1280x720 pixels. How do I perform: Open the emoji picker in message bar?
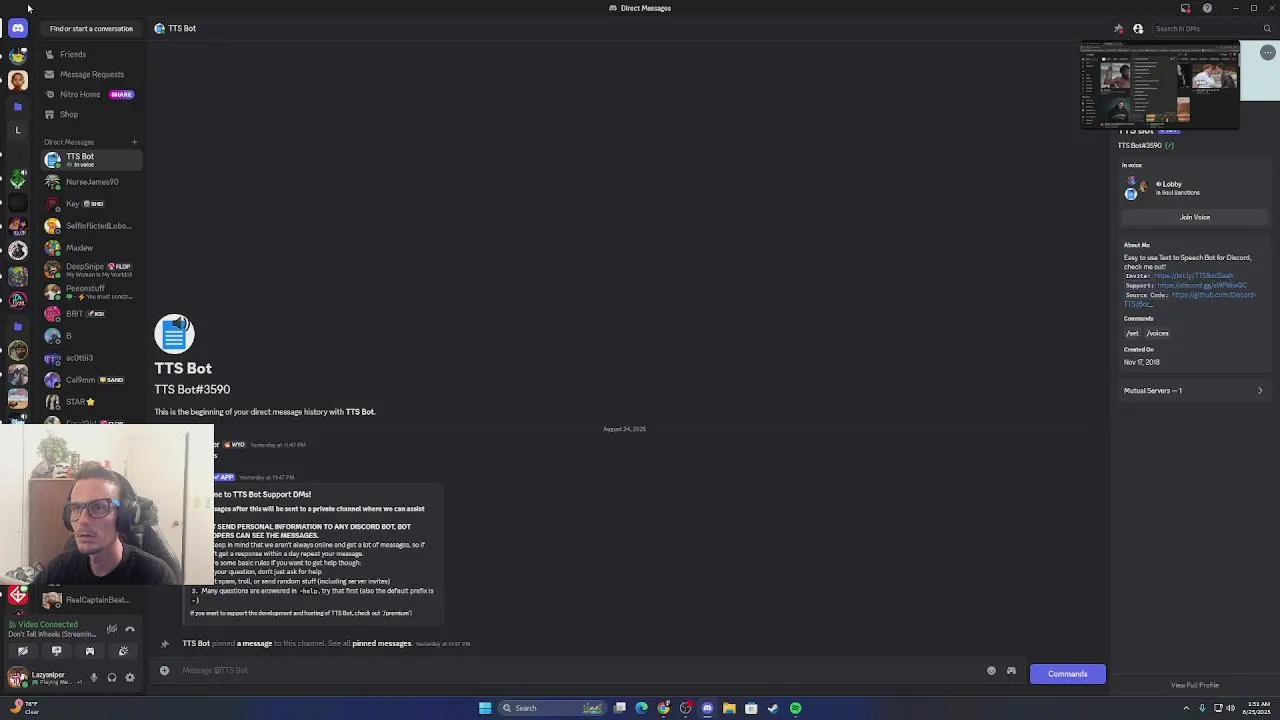point(991,671)
